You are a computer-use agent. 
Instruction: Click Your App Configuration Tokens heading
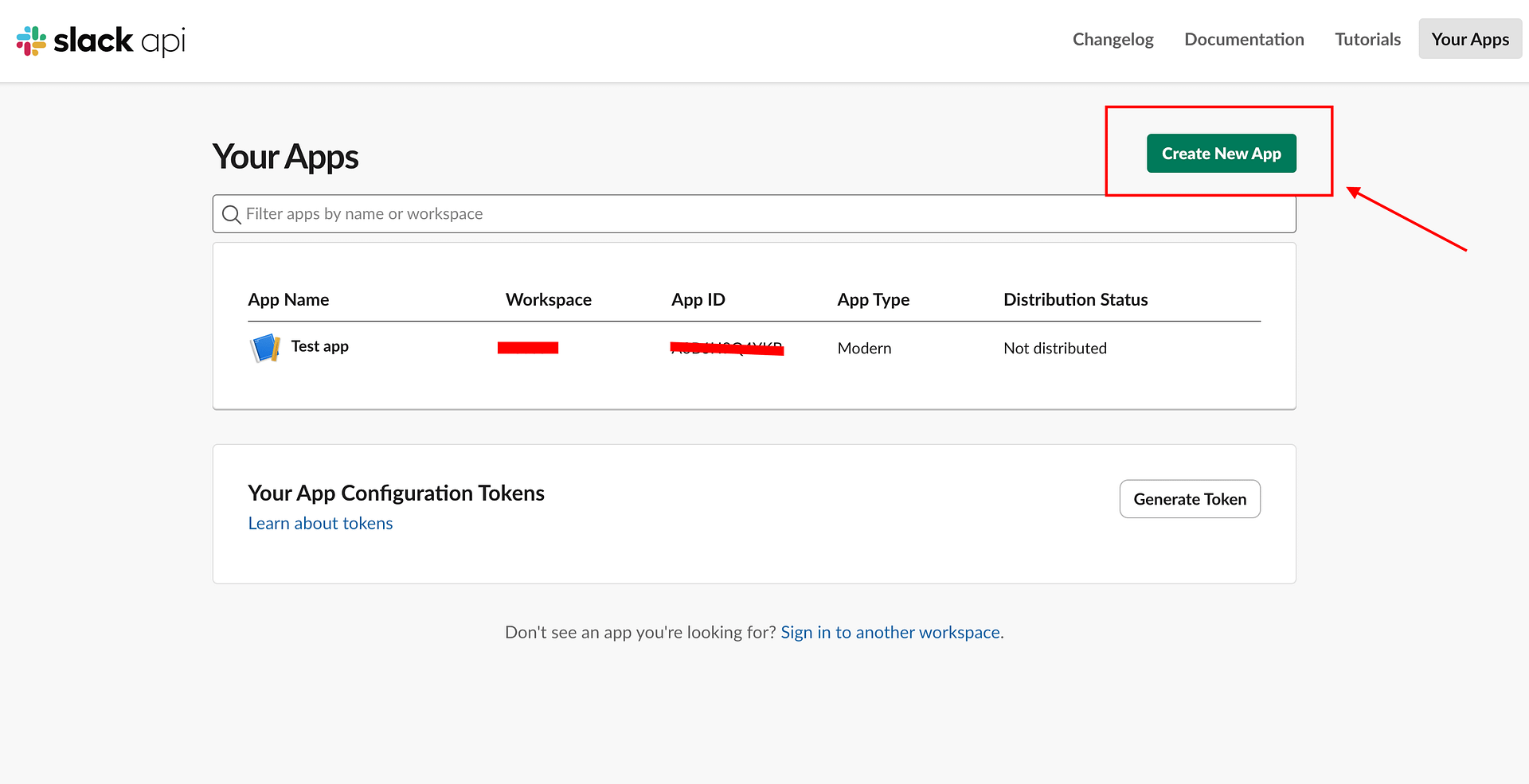(x=396, y=493)
